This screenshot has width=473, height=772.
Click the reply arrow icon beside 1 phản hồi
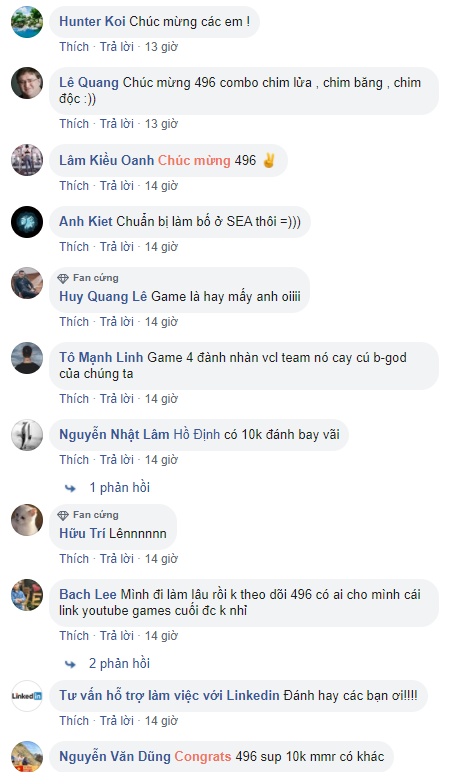pyautogui.click(x=70, y=488)
